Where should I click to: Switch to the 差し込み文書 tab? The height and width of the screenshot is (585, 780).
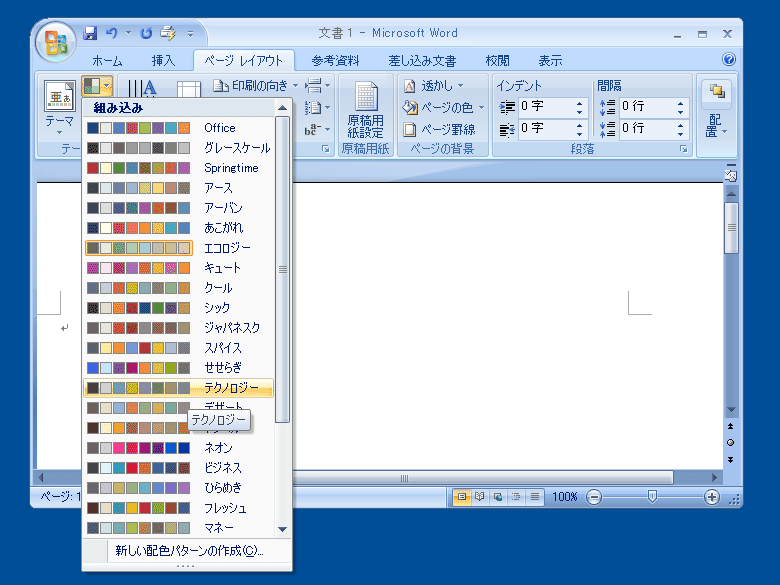[422, 61]
